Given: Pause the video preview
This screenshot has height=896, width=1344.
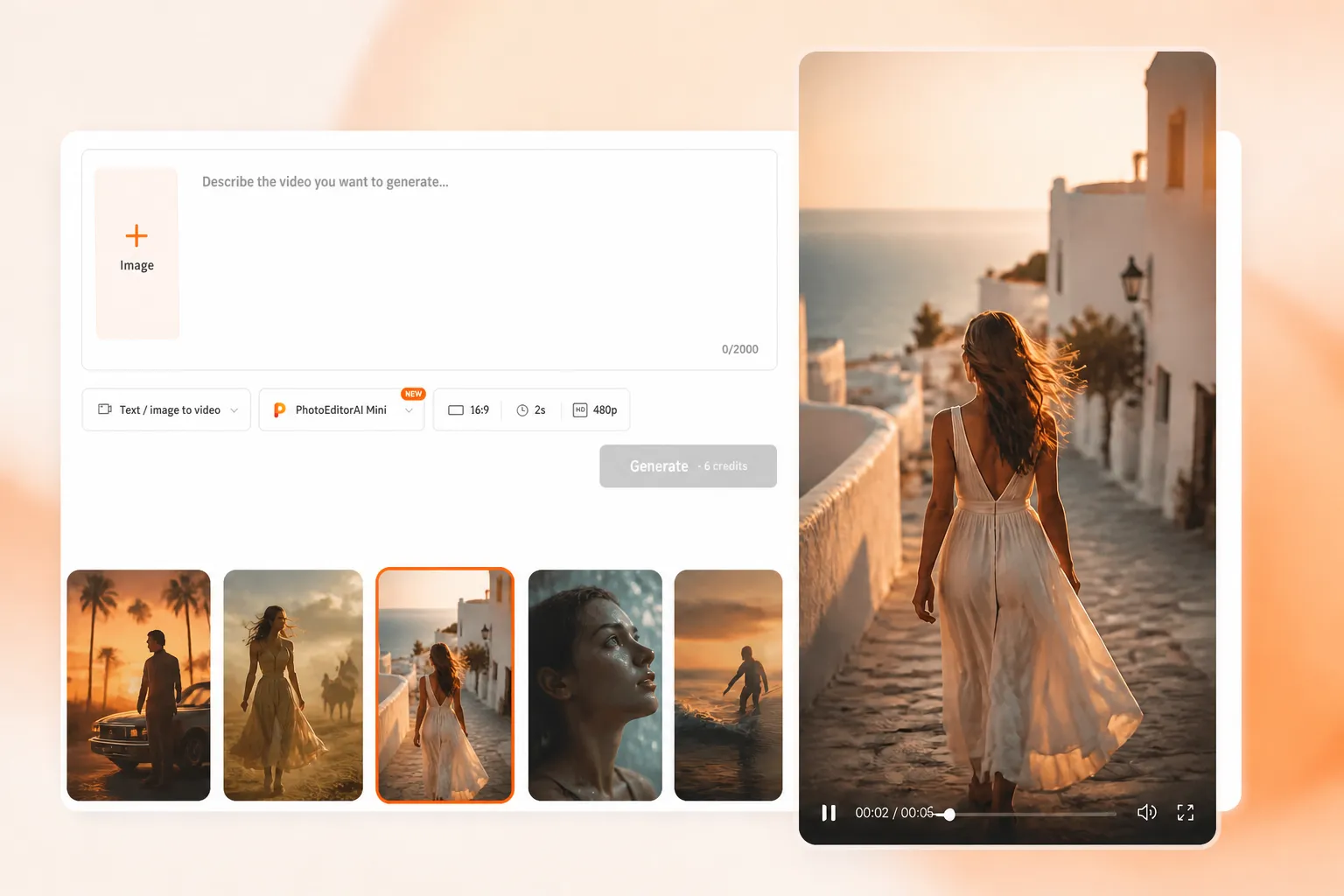Looking at the screenshot, I should point(829,813).
